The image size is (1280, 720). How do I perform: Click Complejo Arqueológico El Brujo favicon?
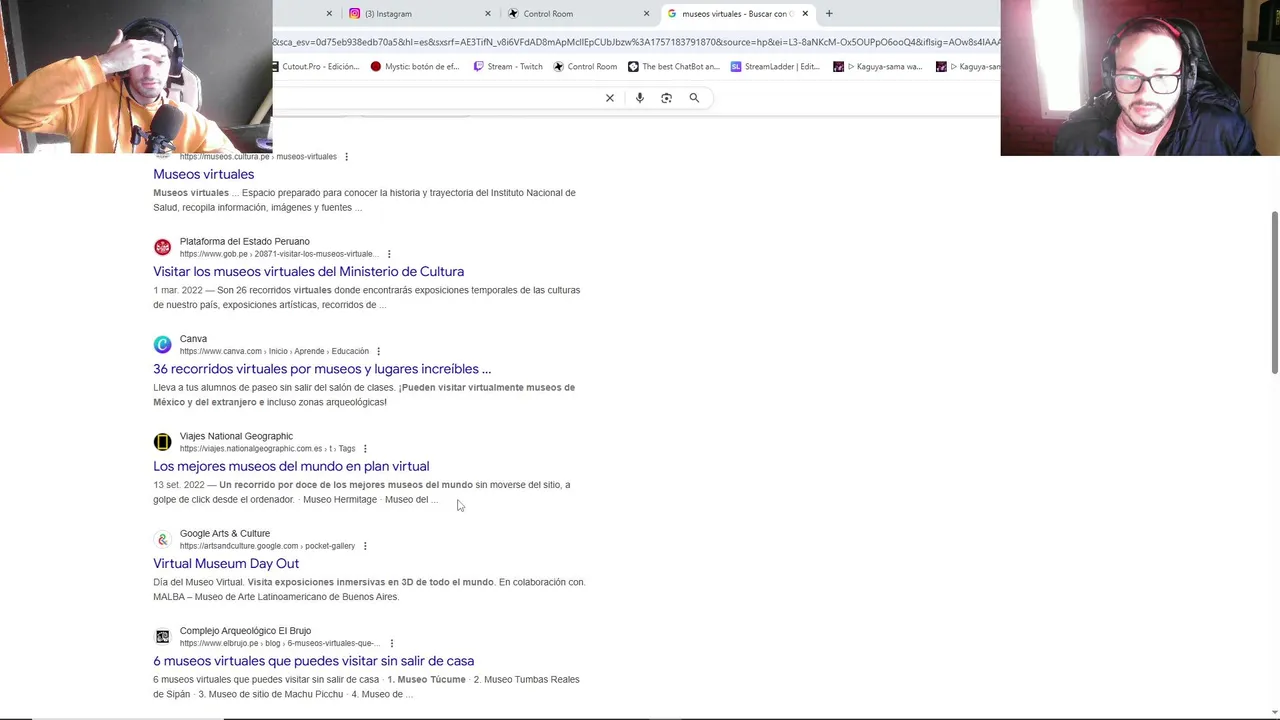[x=162, y=637]
